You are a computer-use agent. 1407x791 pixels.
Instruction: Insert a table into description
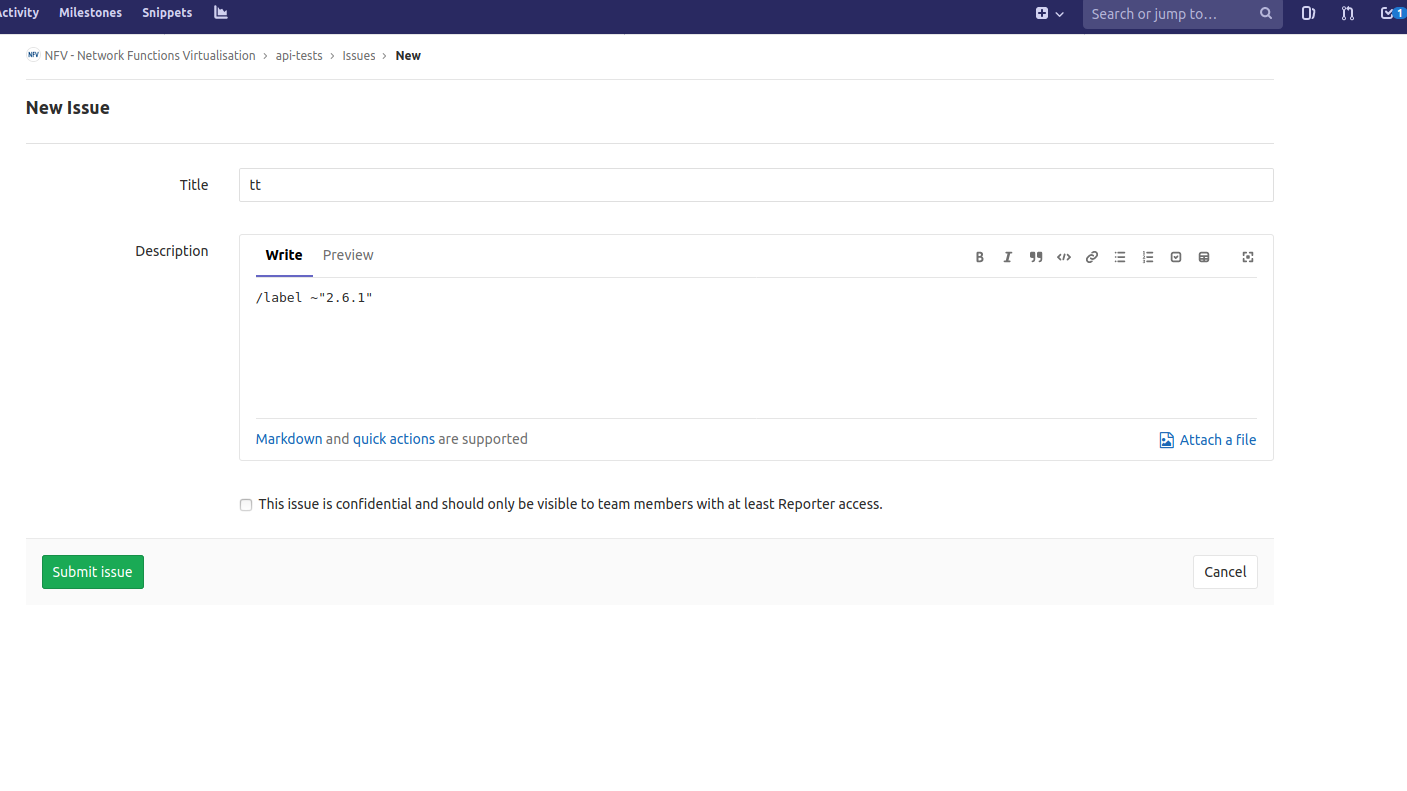pos(1204,257)
